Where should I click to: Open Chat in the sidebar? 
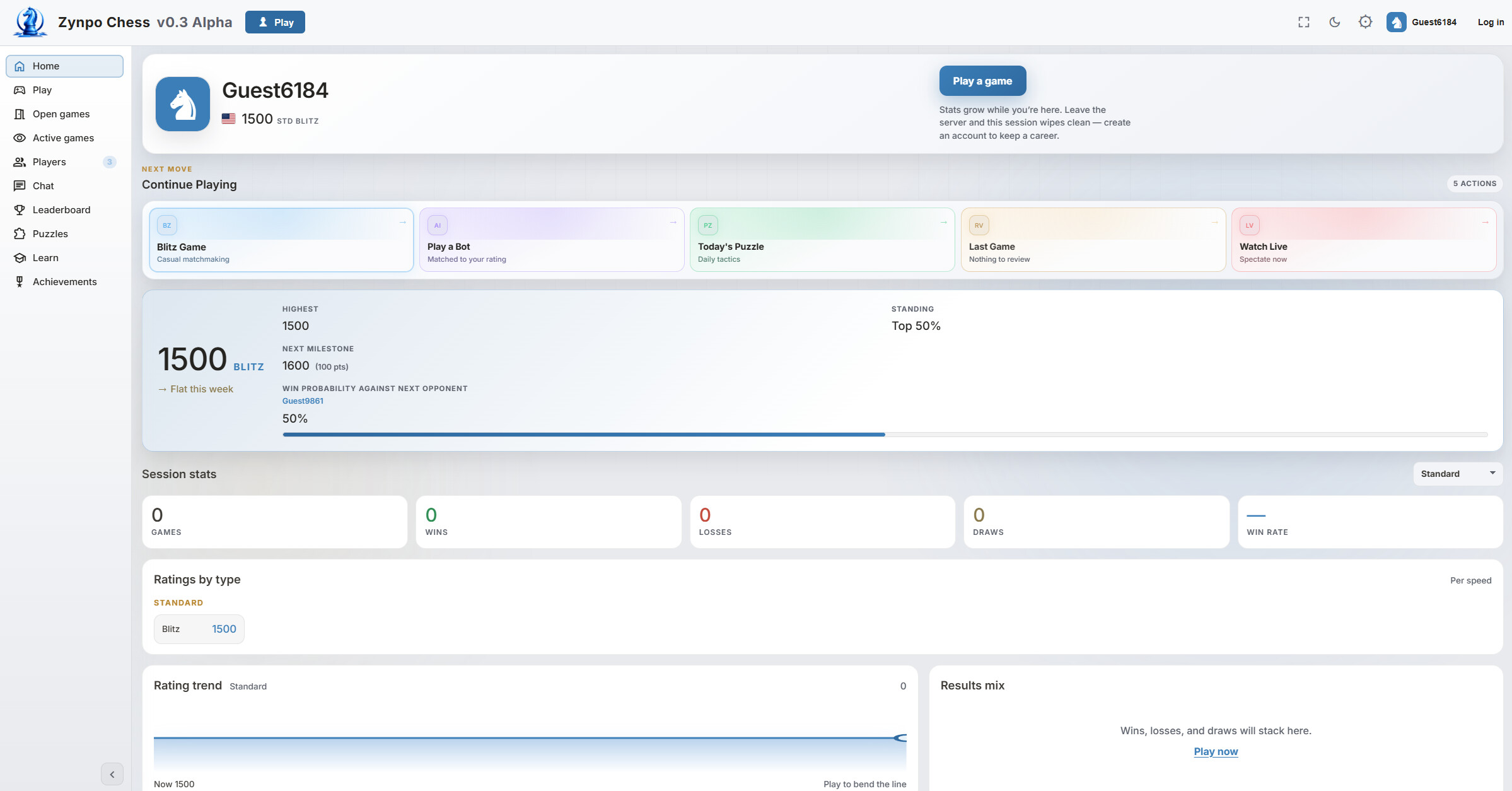(64, 186)
